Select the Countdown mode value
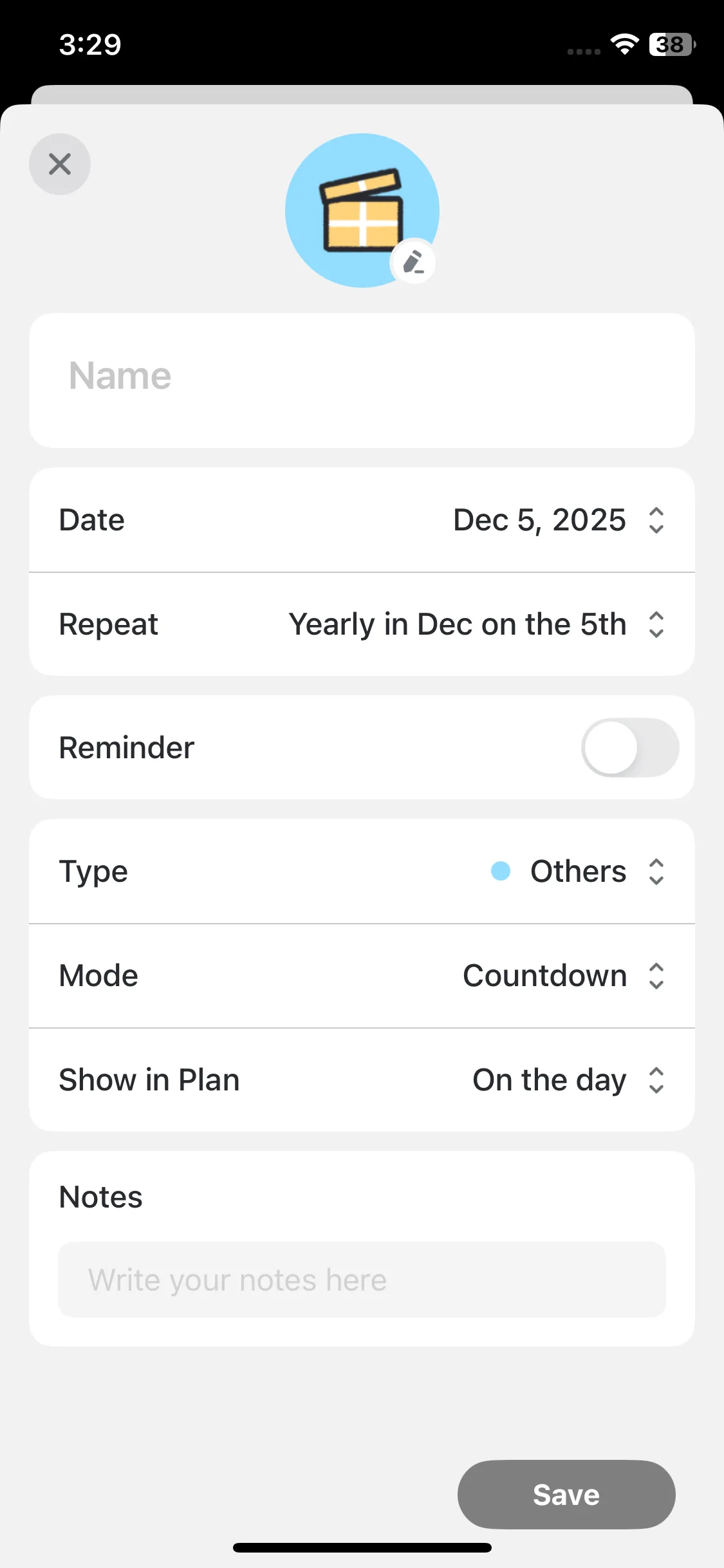 [x=544, y=976]
